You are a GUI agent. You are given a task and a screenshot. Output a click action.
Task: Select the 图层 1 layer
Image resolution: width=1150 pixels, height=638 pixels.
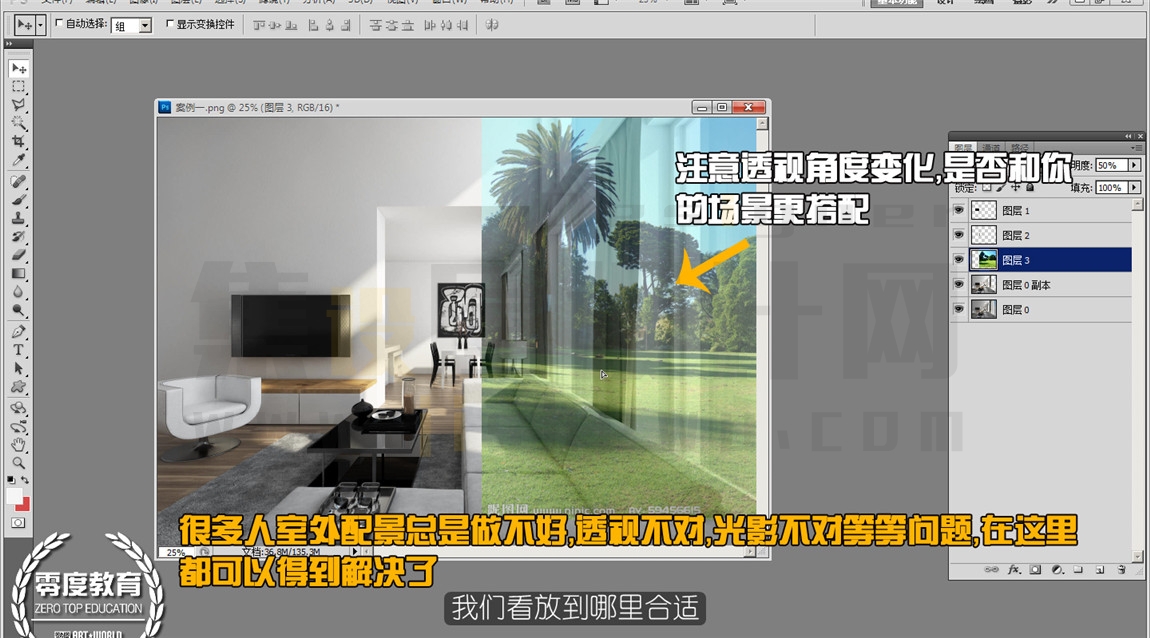[x=1050, y=210]
